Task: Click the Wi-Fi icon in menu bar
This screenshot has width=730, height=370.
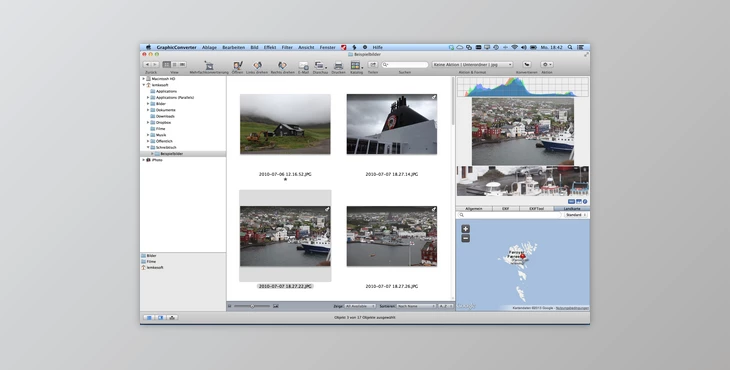Action: tap(514, 47)
